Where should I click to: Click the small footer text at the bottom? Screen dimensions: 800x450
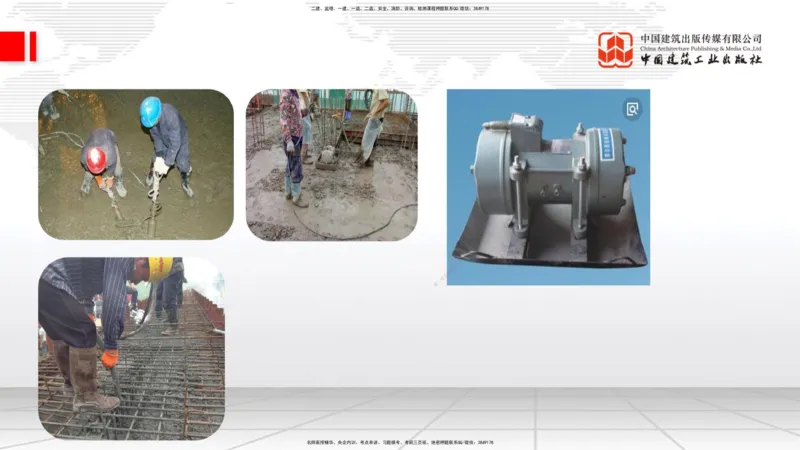tap(400, 442)
